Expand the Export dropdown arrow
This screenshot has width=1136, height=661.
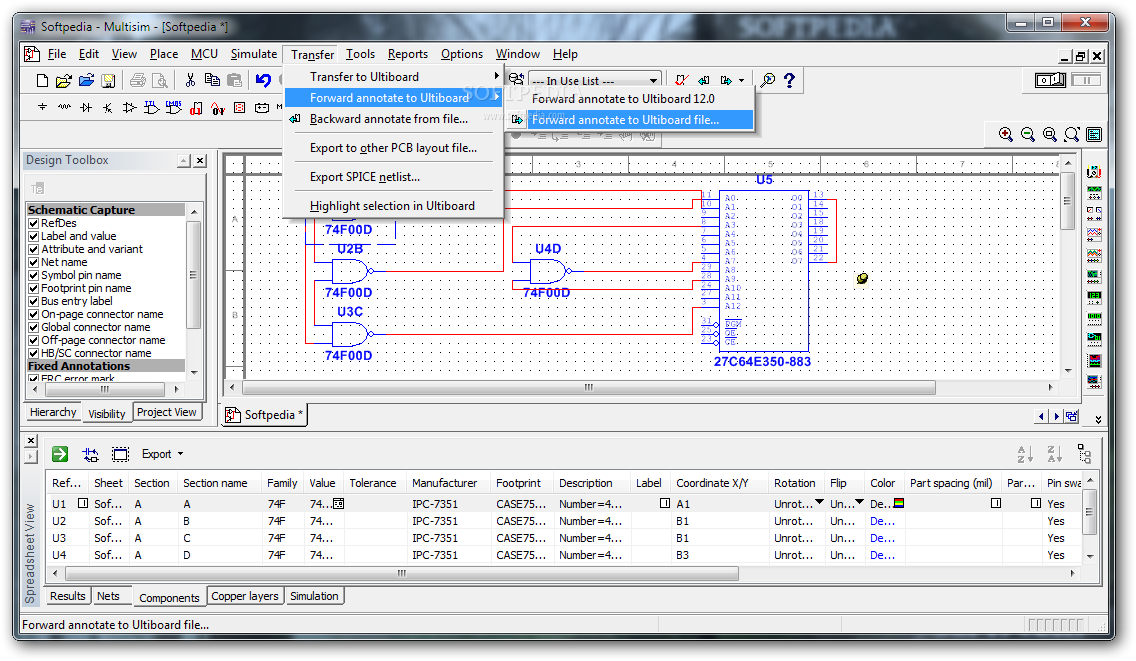pos(180,454)
